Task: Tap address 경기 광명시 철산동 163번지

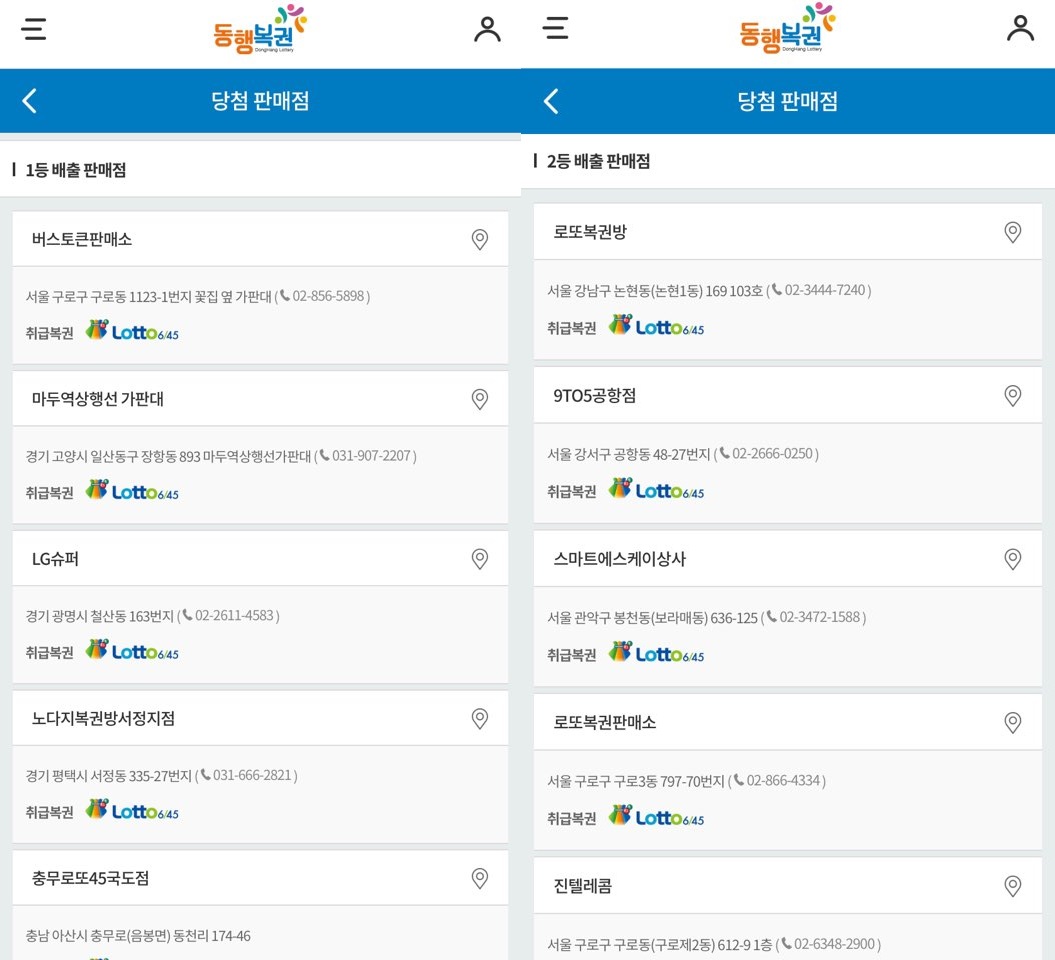Action: (x=100, y=616)
